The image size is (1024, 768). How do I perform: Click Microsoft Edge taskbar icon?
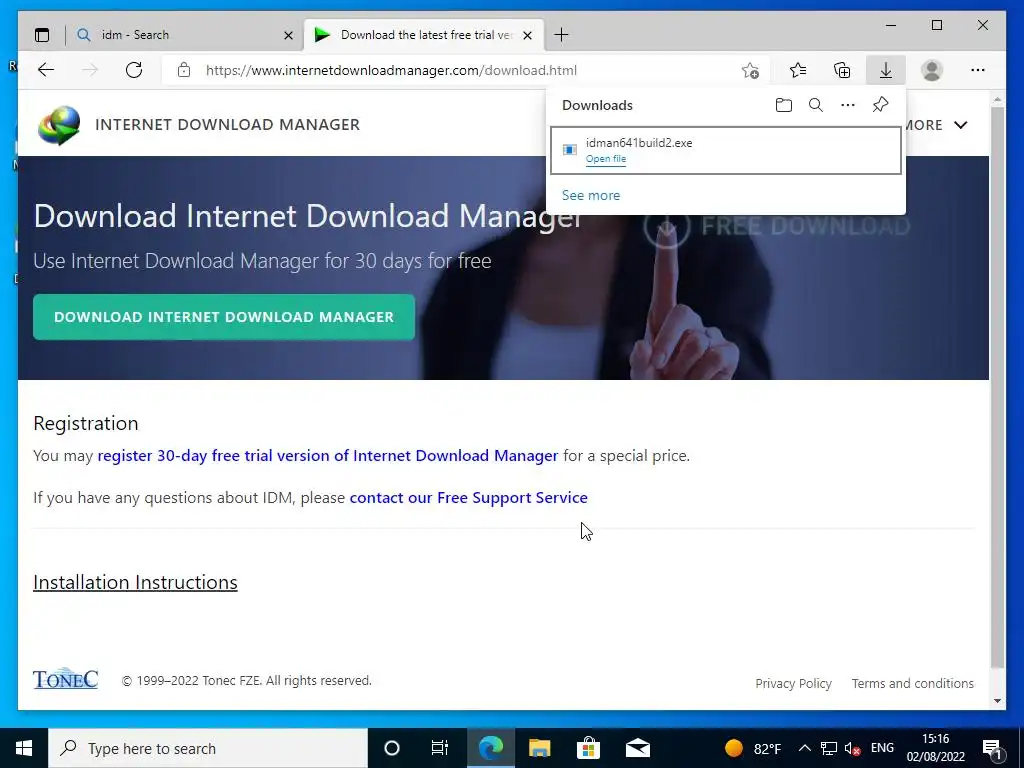tap(490, 748)
